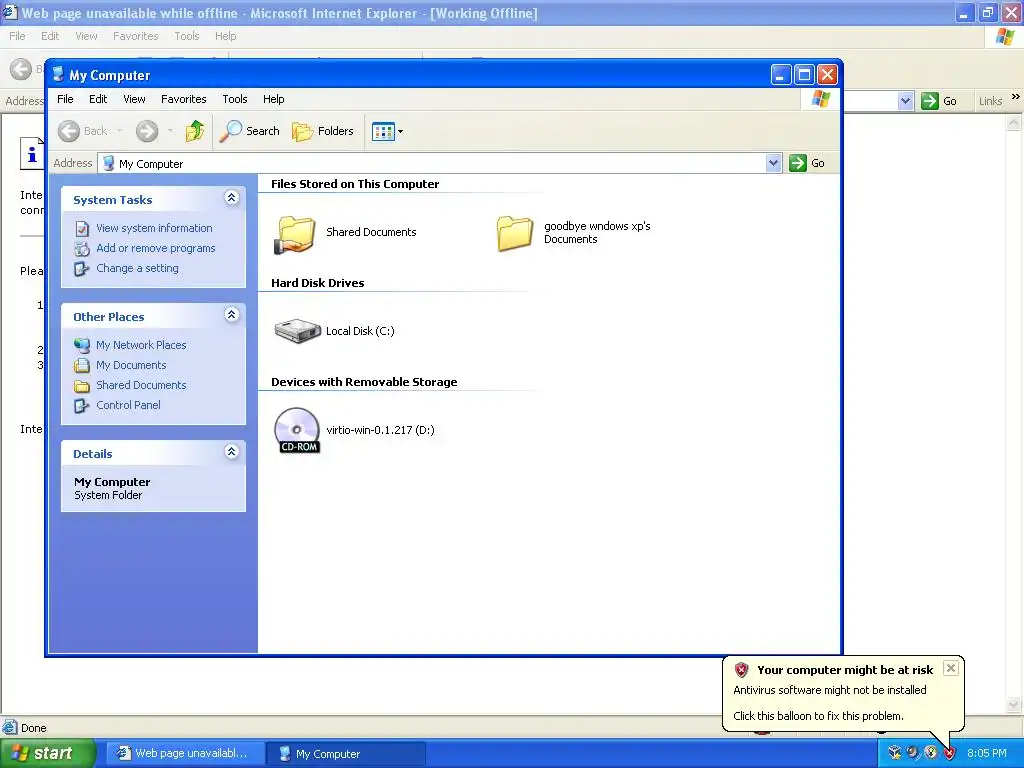
Task: Open Control Panel link
Action: 128,405
